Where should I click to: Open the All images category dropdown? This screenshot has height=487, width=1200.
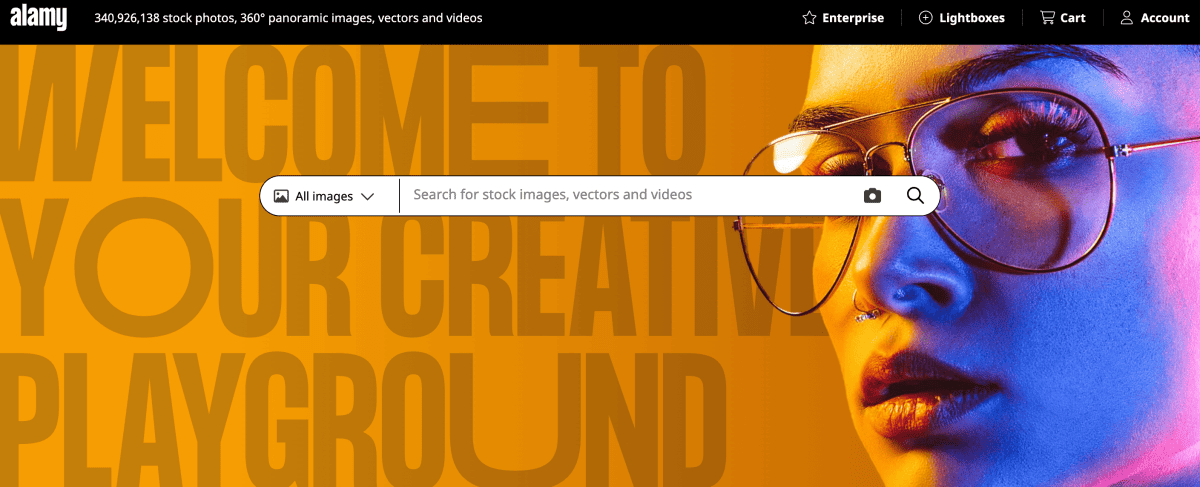[324, 196]
